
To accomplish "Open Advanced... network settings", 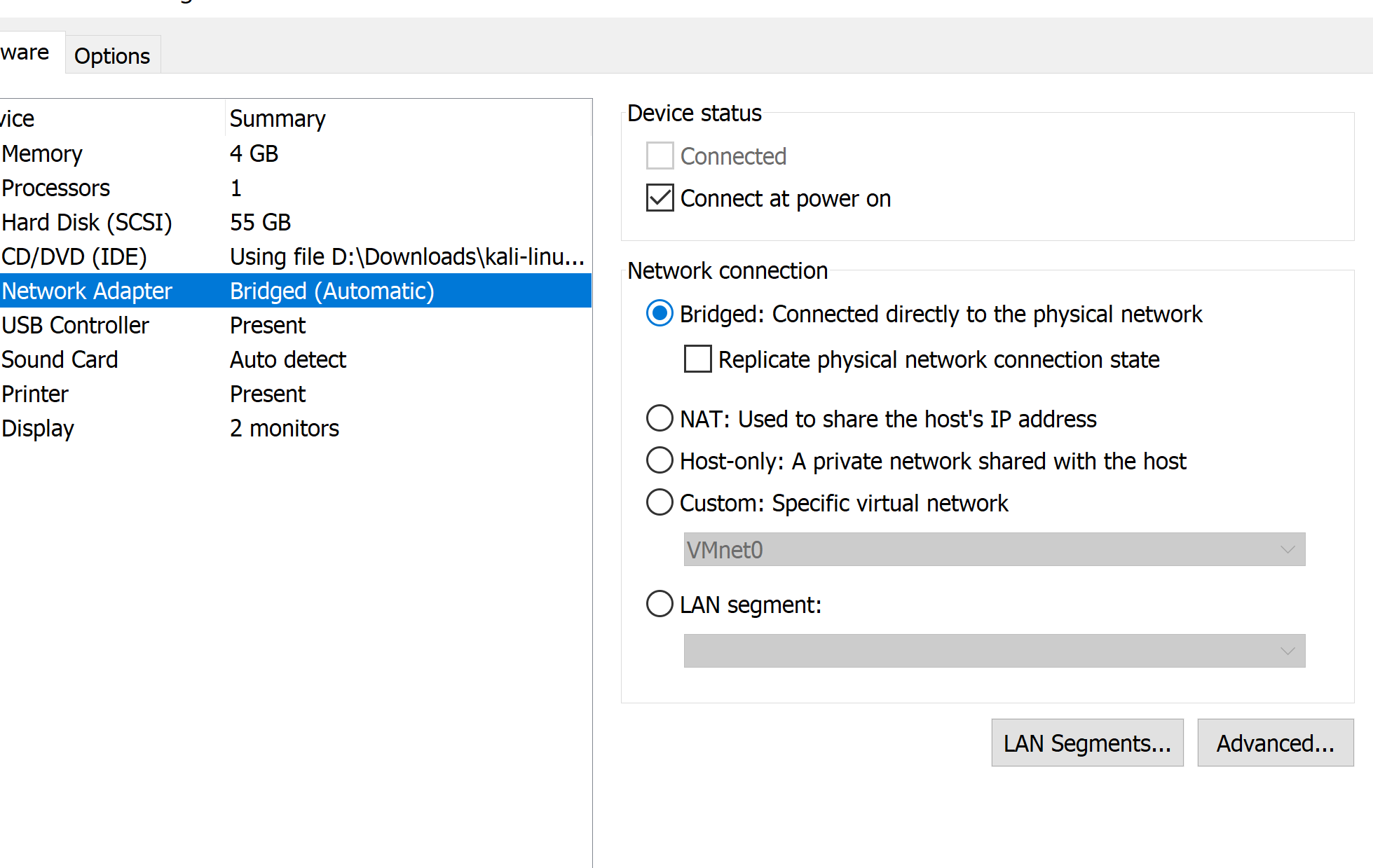I will click(1274, 743).
